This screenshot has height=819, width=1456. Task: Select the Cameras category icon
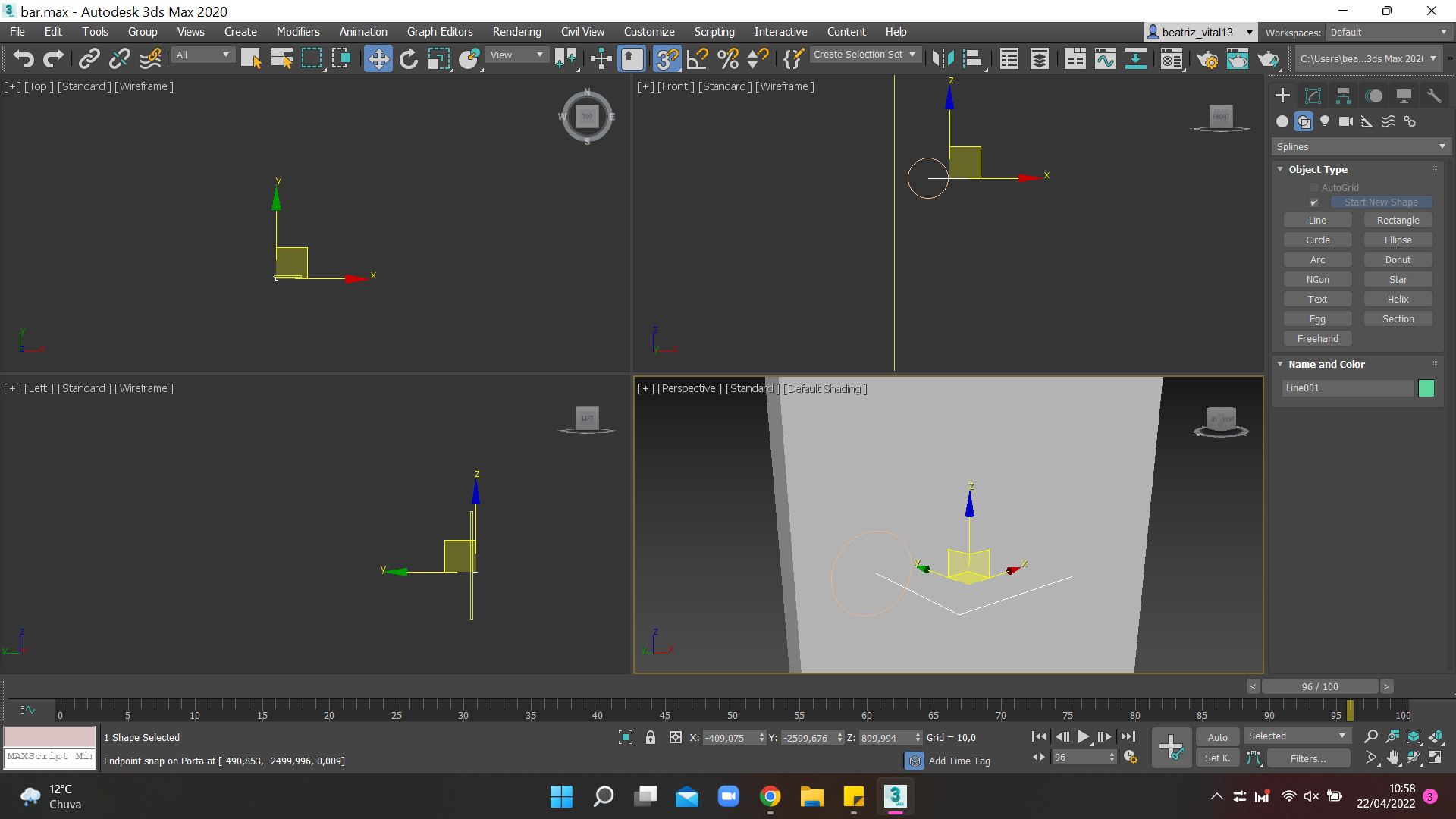coord(1346,121)
